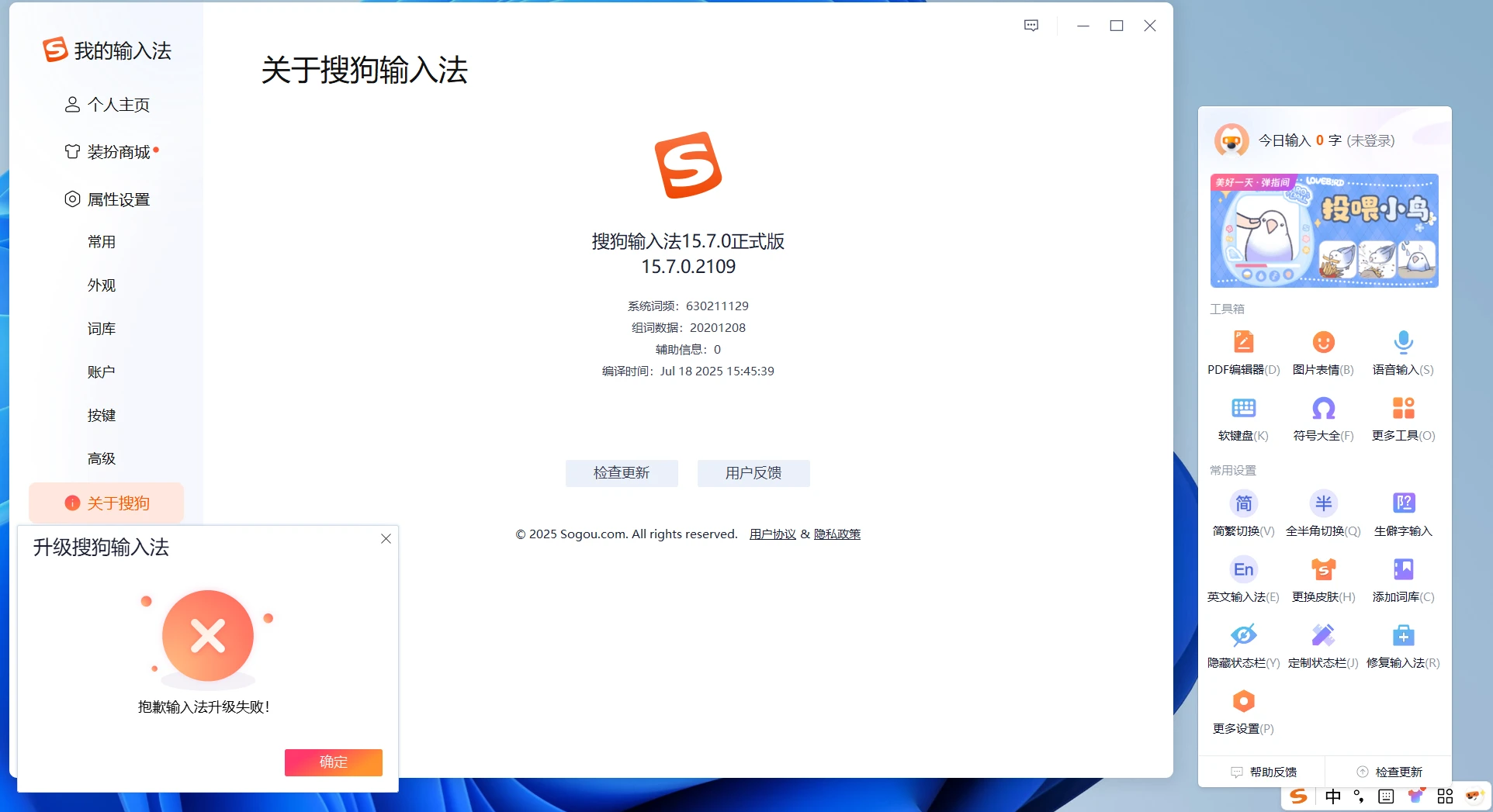
Task: Select 关于搜狗 in the sidebar
Action: (106, 503)
